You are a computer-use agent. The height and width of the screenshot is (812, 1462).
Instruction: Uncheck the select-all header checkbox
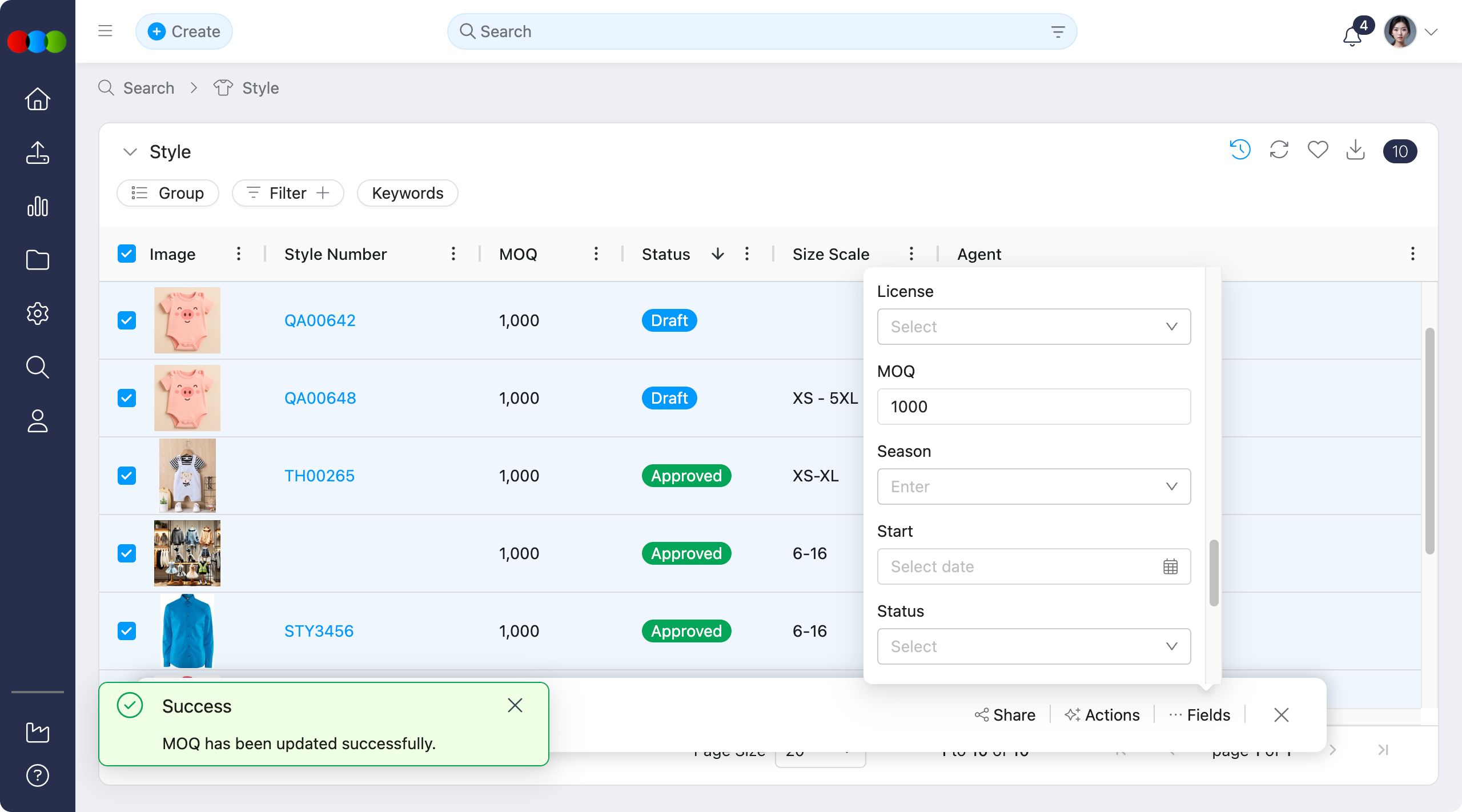[x=127, y=254]
